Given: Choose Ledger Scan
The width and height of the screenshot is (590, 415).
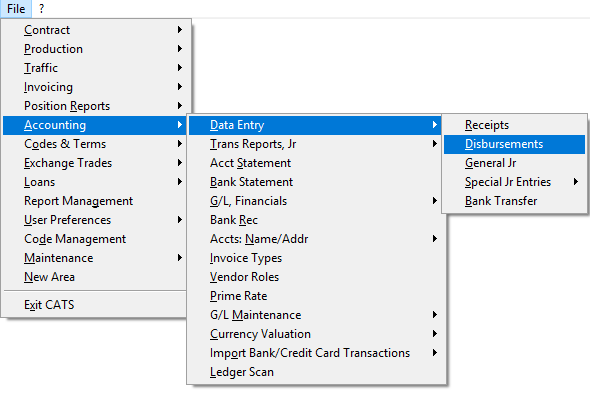Looking at the screenshot, I should click(x=316, y=372).
